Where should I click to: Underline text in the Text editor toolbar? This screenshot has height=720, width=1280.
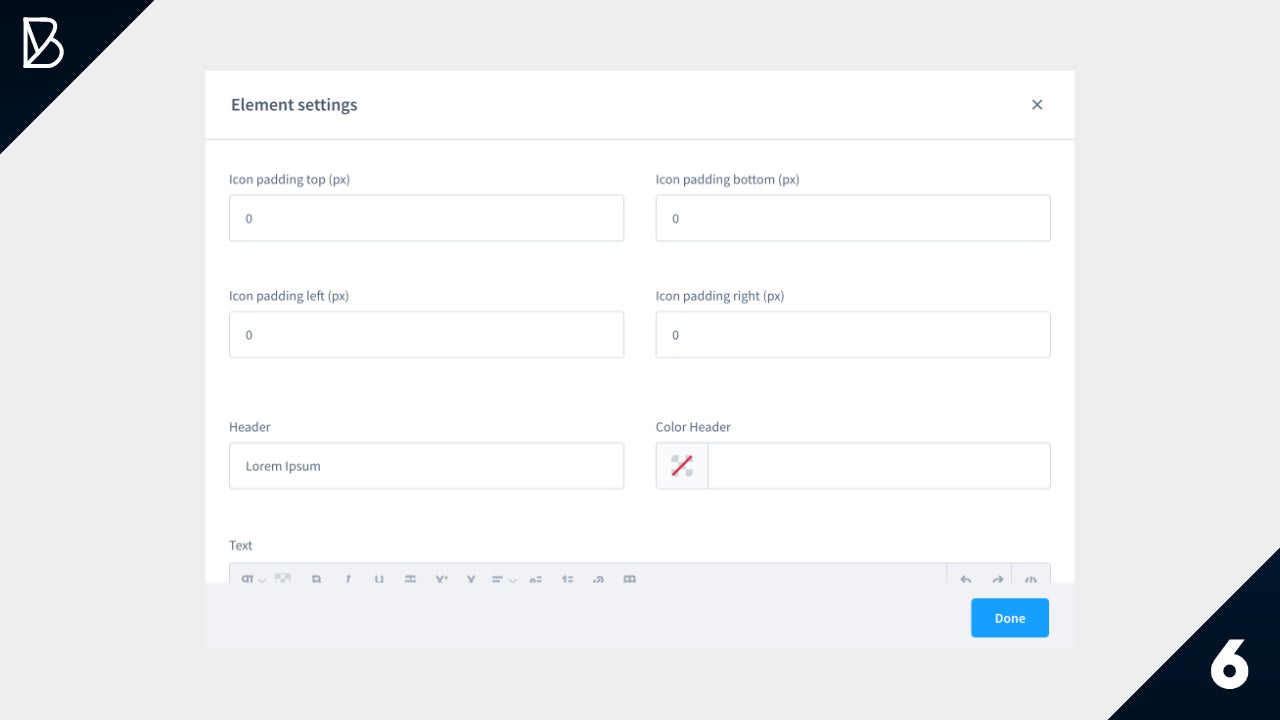coord(379,578)
